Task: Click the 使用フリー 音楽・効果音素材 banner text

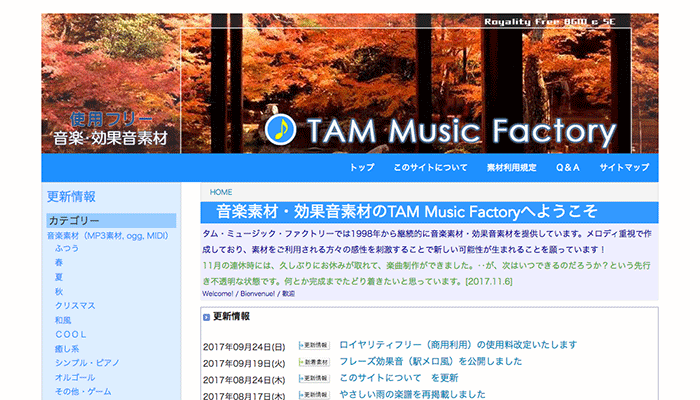Action: click(x=110, y=129)
